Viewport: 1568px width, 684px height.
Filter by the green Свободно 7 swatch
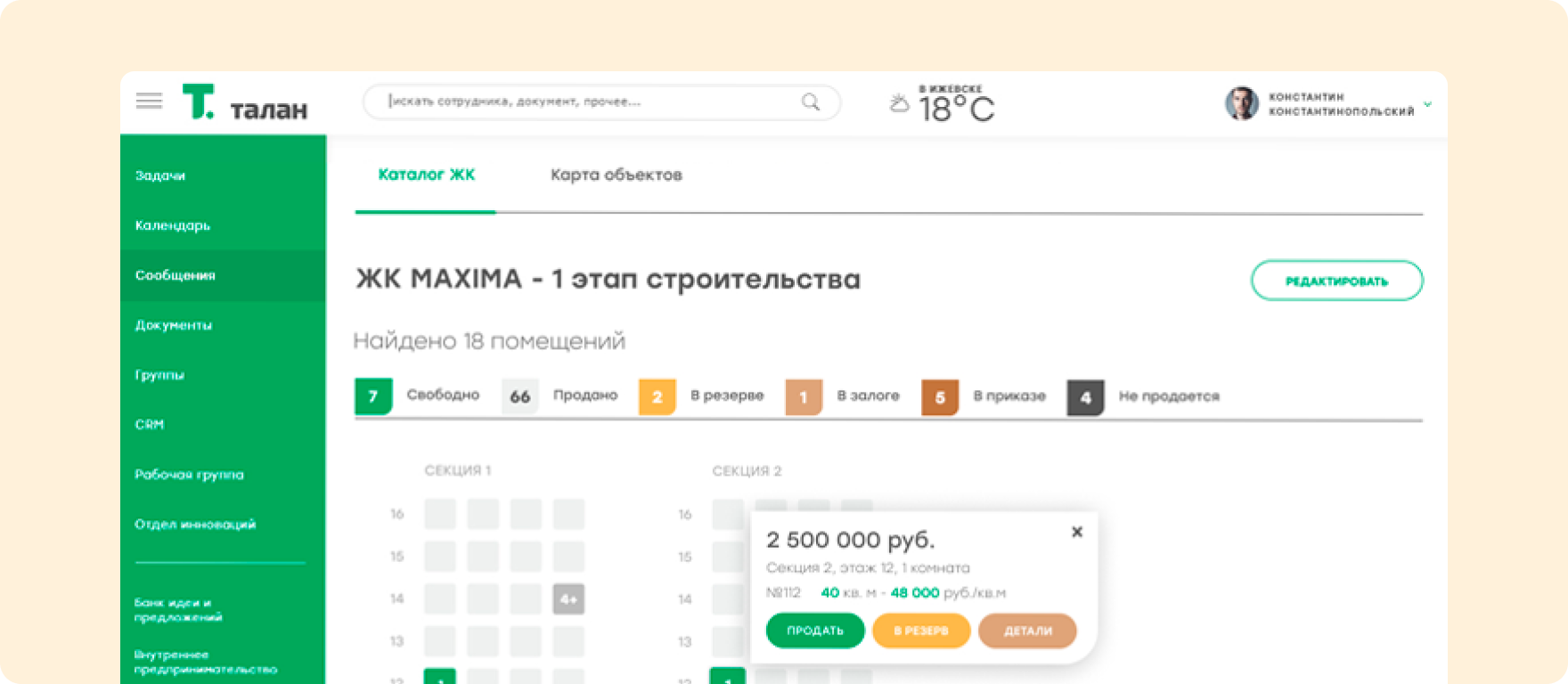tap(373, 396)
